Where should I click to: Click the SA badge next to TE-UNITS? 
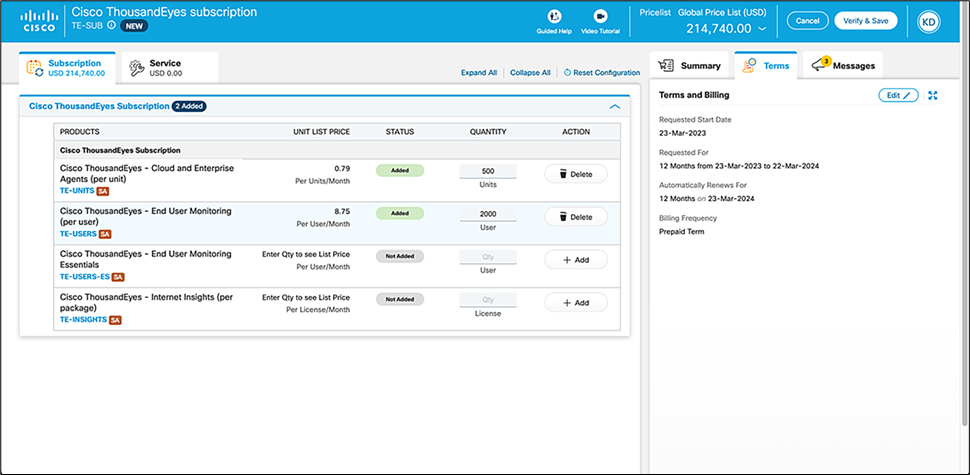(103, 191)
